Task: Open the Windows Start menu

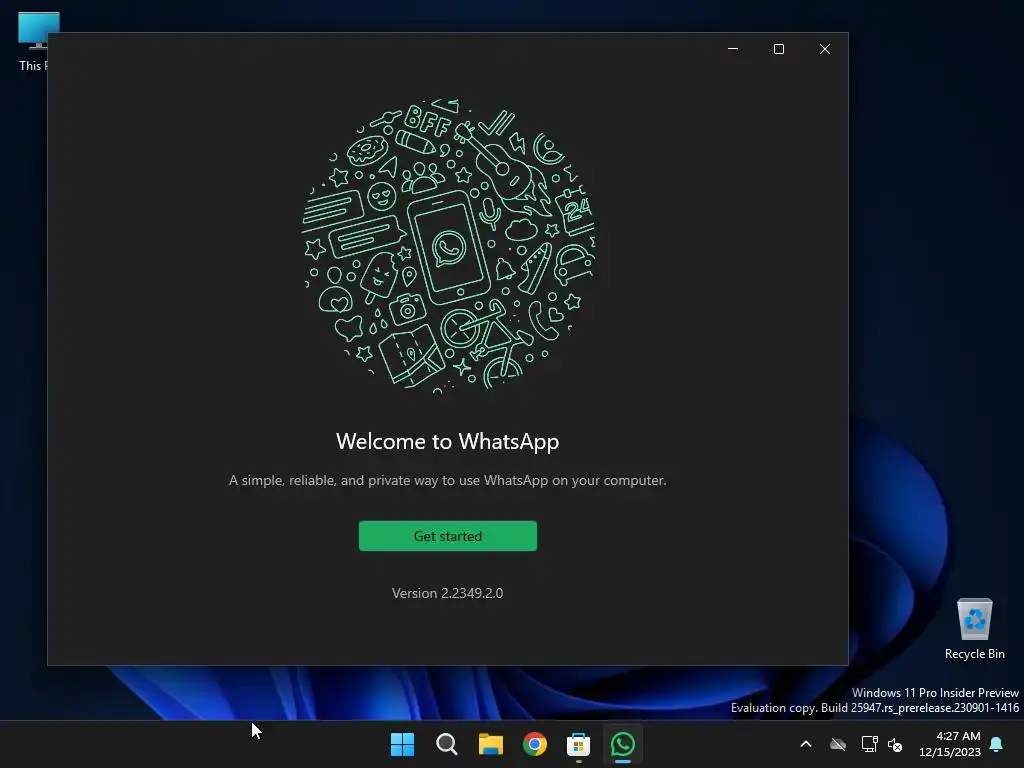Action: click(402, 744)
